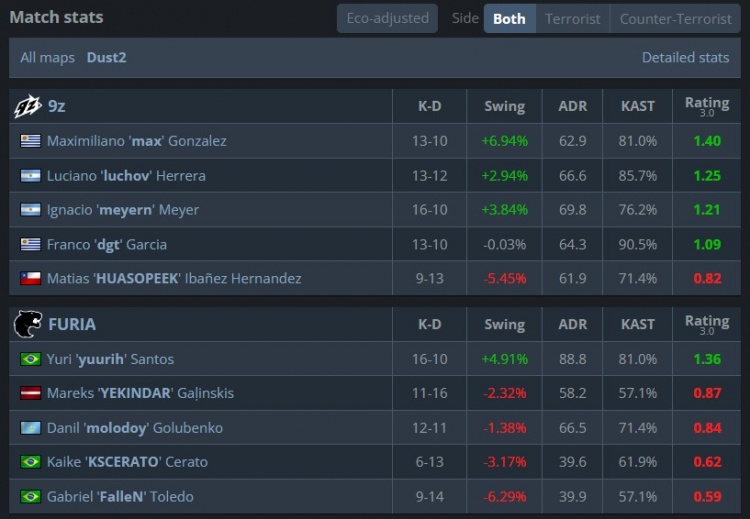This screenshot has height=519, width=750.
Task: Click Latvia flag beside YEKINDAR
Action: [x=31, y=393]
